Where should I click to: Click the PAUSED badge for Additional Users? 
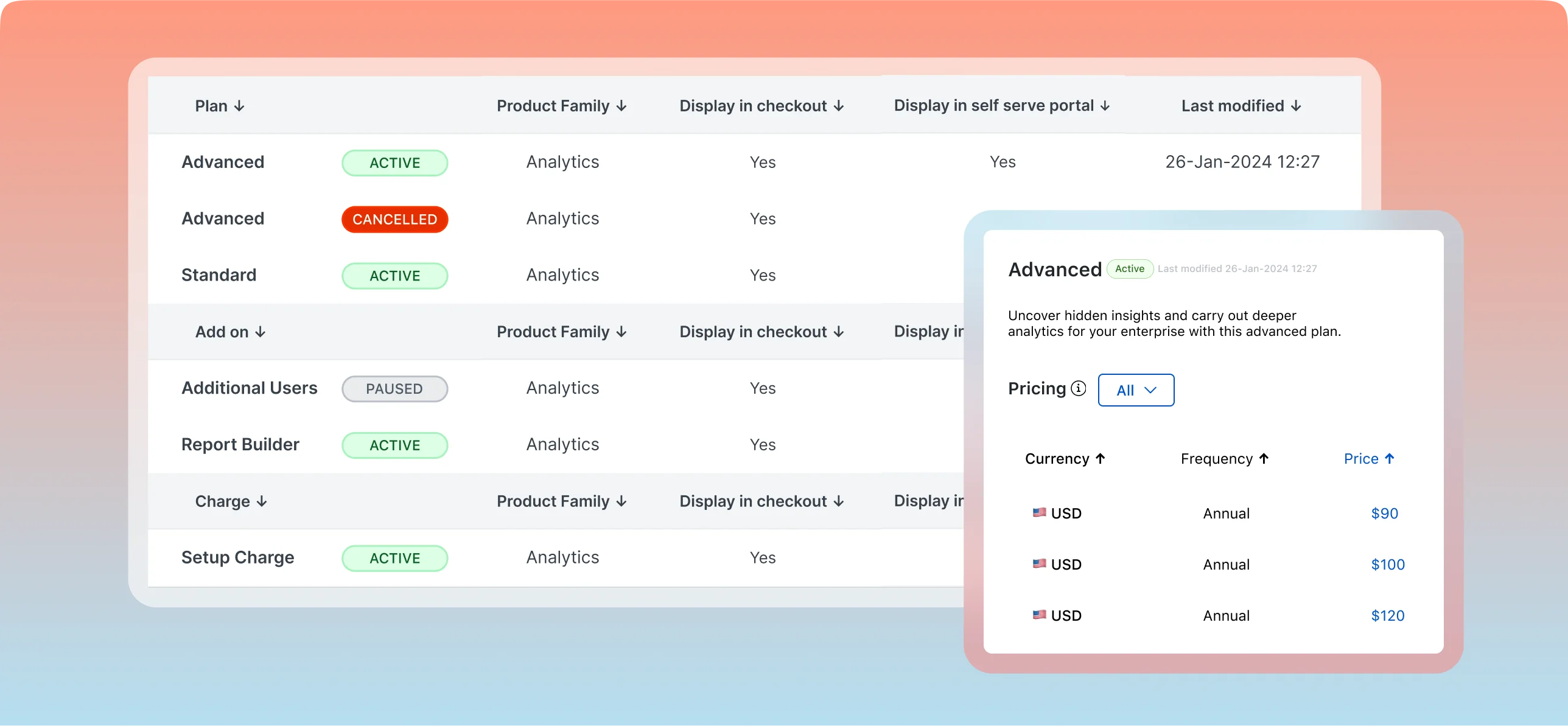pos(394,389)
